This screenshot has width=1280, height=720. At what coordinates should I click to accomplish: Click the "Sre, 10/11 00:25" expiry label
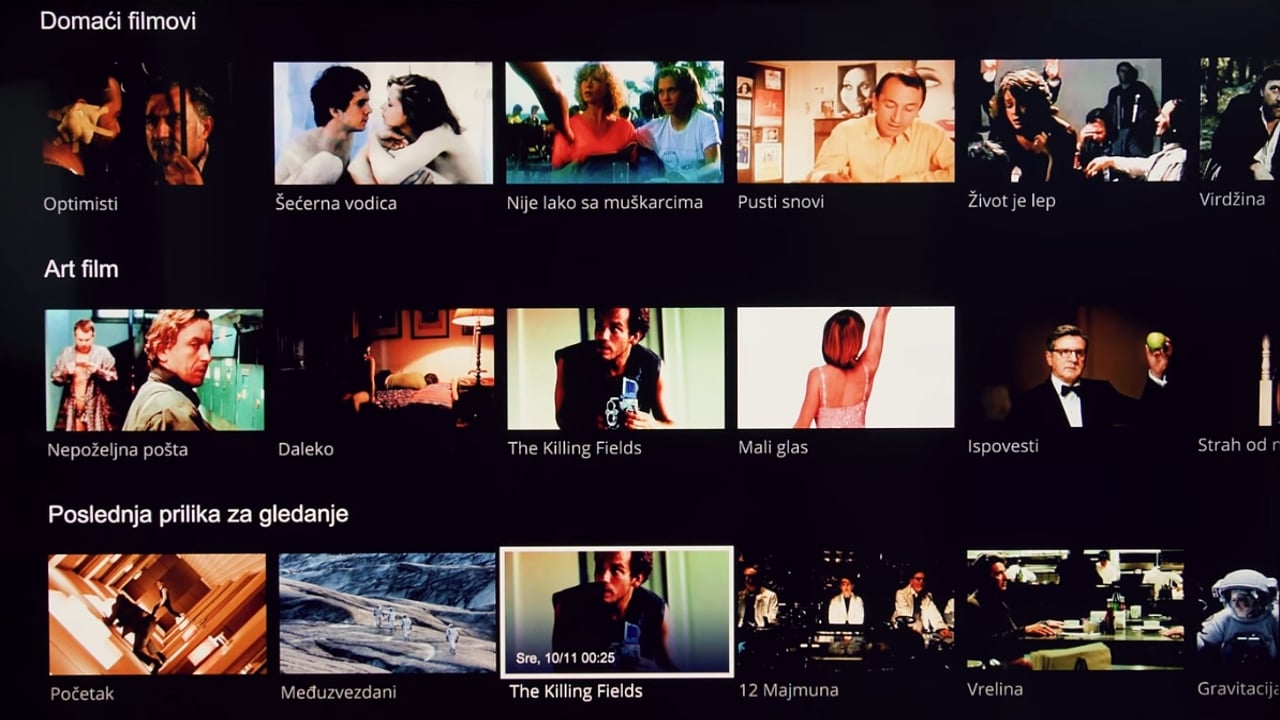(565, 658)
